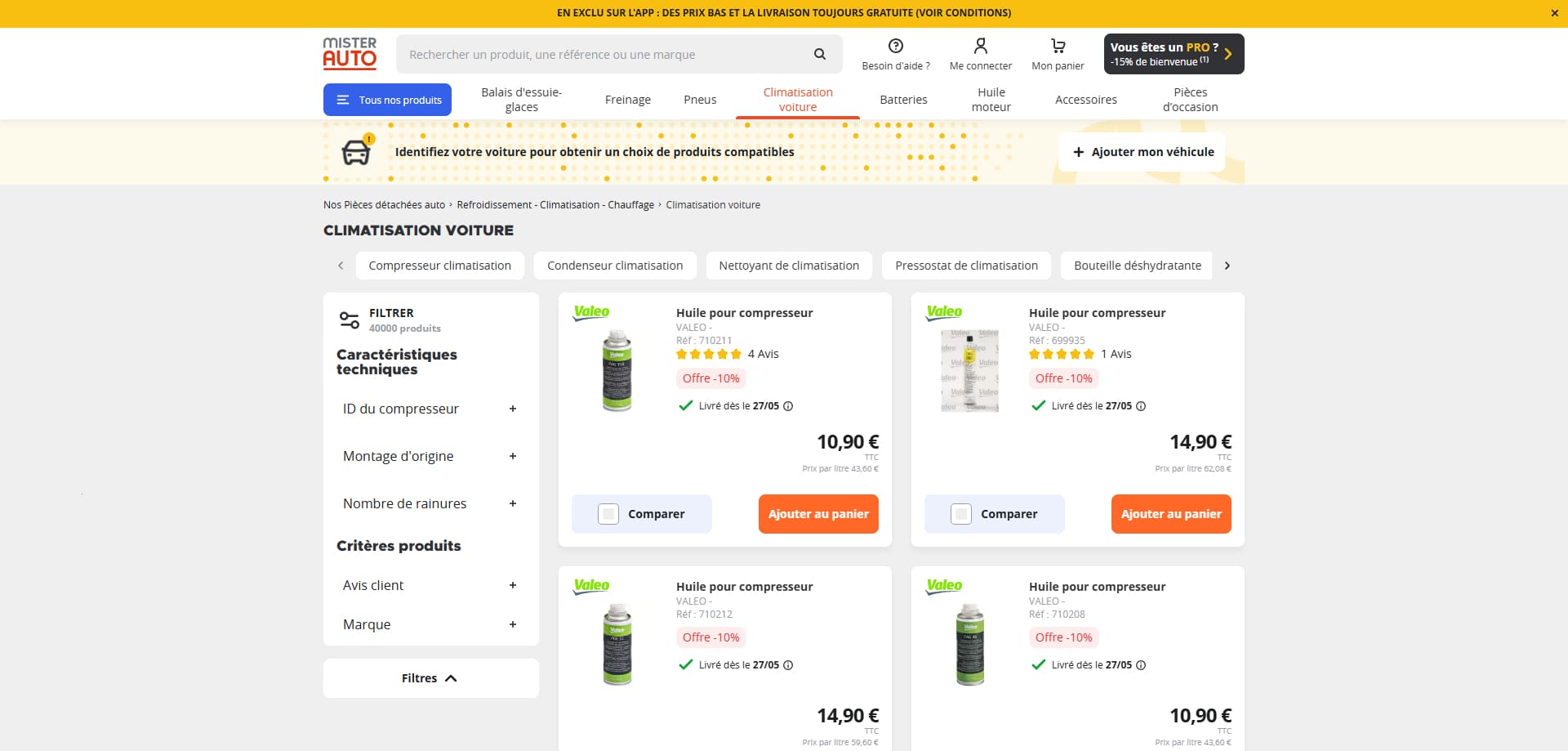Open the Pièces d'occasion category
The height and width of the screenshot is (751, 1568).
tap(1190, 100)
